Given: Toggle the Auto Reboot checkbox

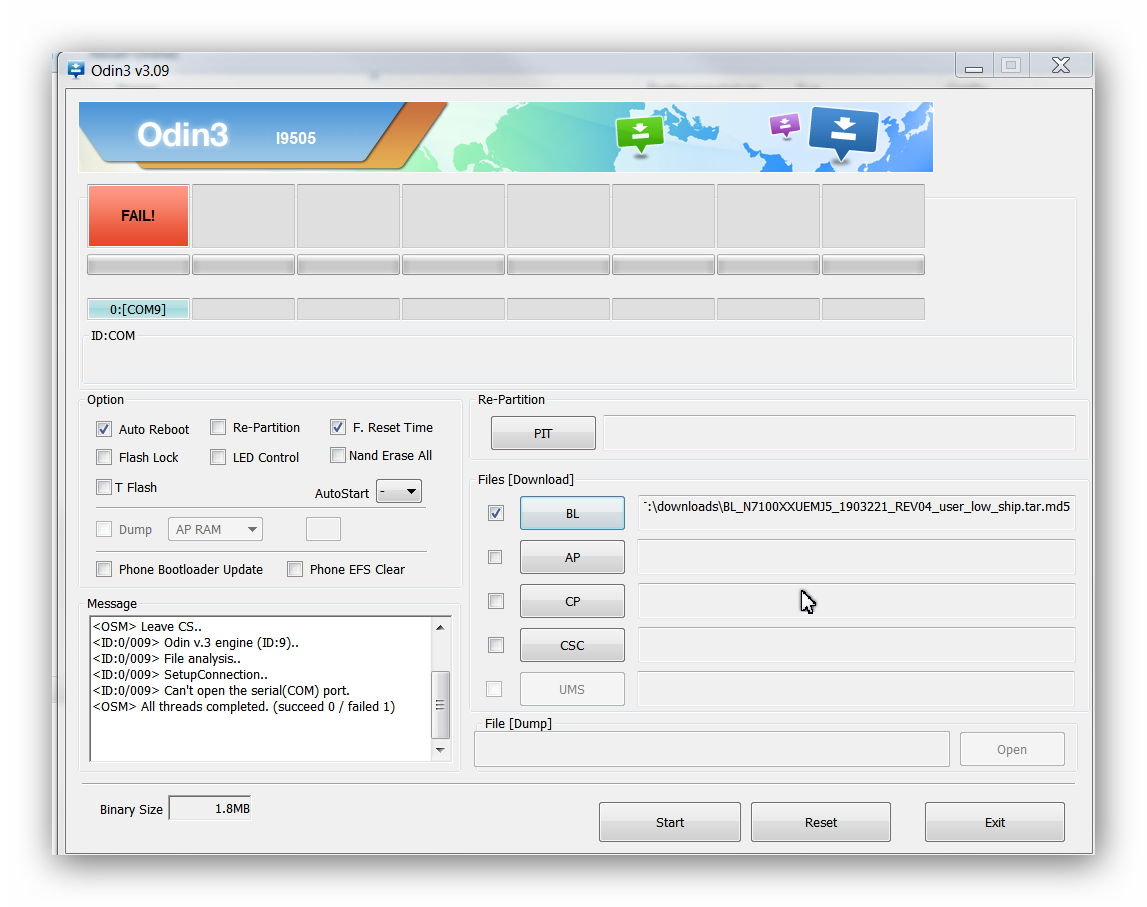Looking at the screenshot, I should (104, 429).
